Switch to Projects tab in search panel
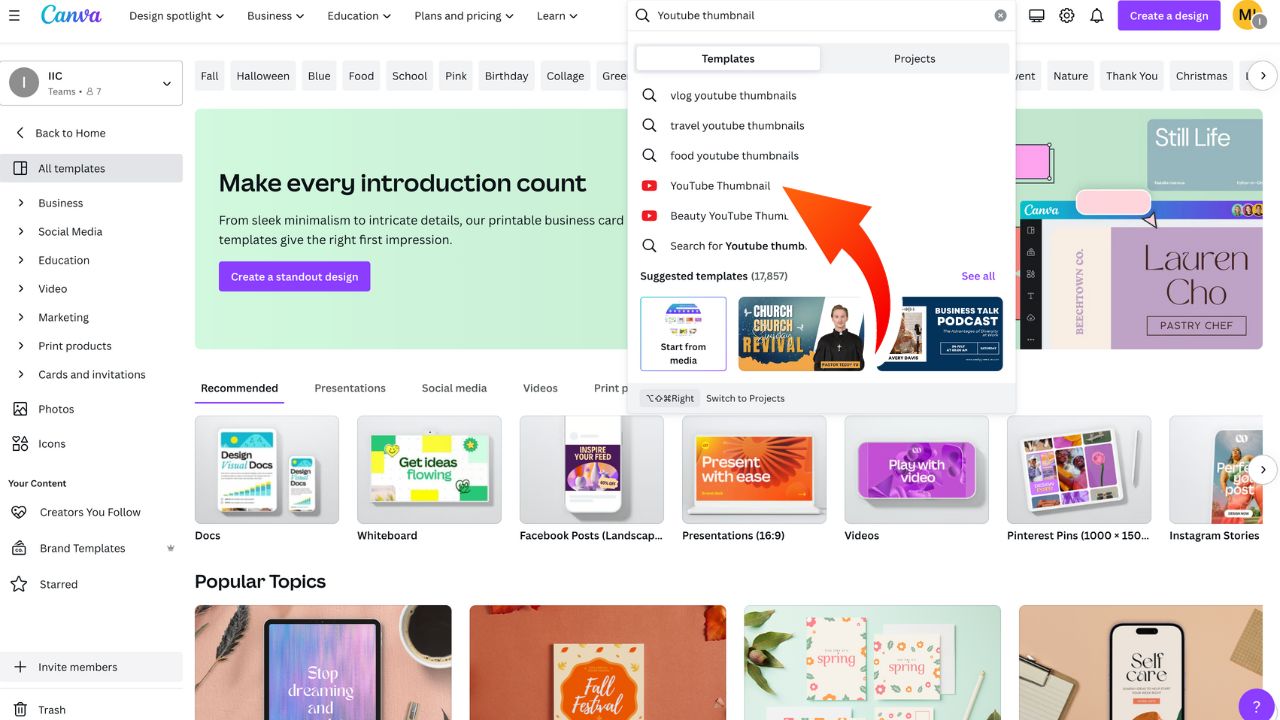 (914, 59)
